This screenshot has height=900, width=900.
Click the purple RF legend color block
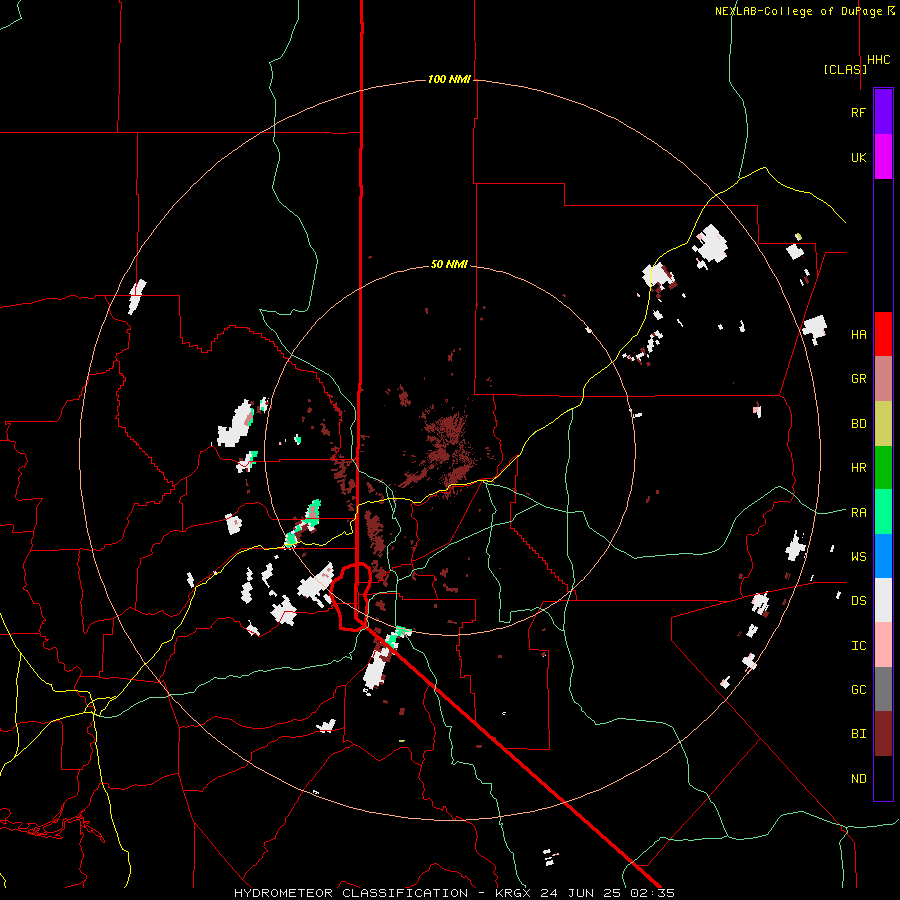[x=883, y=112]
